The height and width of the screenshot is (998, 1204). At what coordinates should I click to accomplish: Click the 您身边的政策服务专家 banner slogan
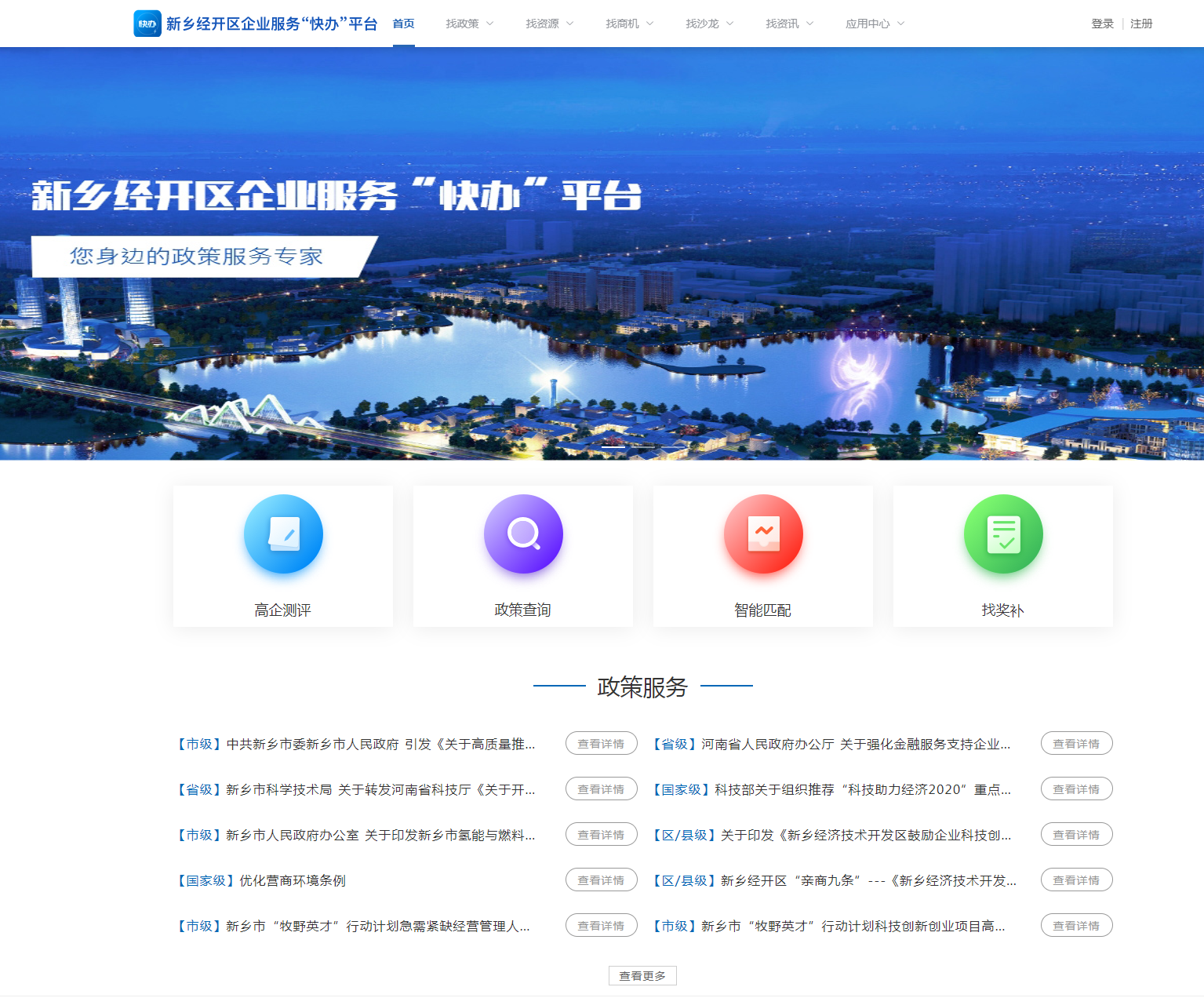point(196,257)
